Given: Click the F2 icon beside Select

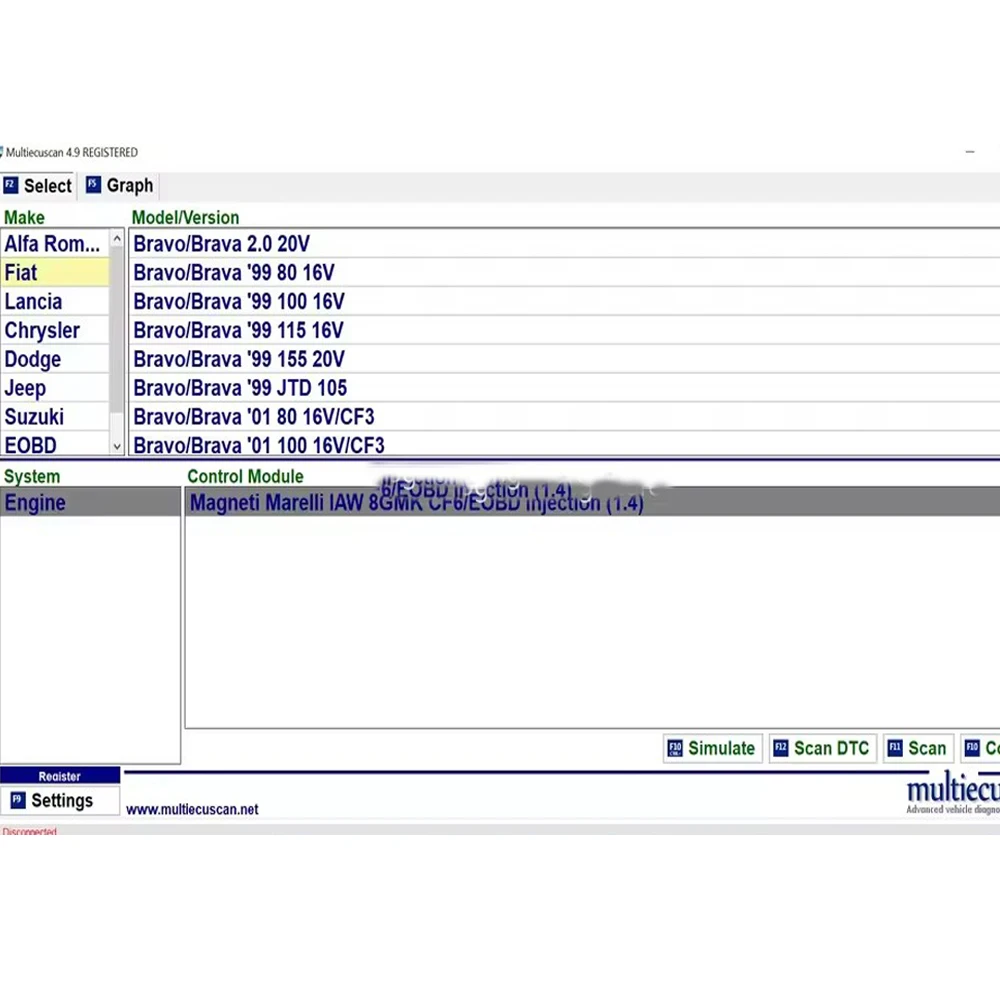Looking at the screenshot, I should pos(10,186).
